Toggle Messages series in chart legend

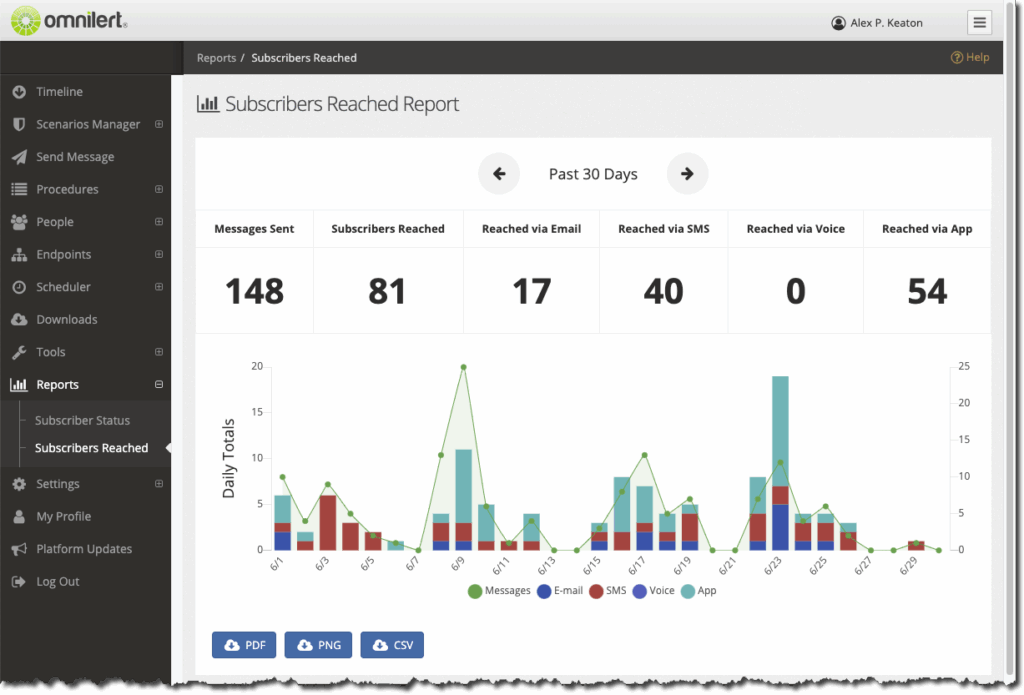[x=499, y=591]
